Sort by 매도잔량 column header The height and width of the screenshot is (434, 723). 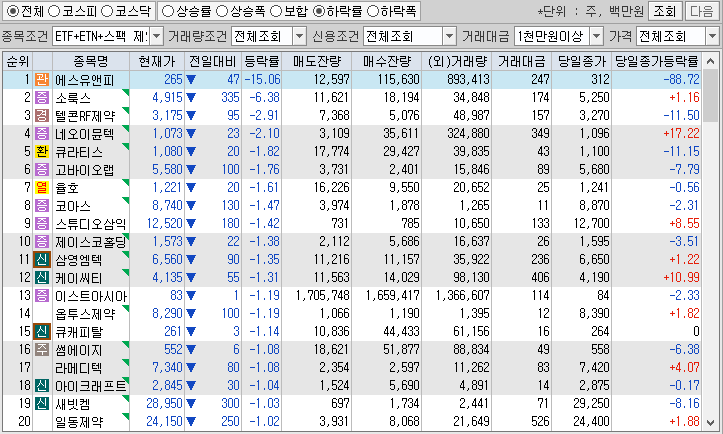pos(317,61)
